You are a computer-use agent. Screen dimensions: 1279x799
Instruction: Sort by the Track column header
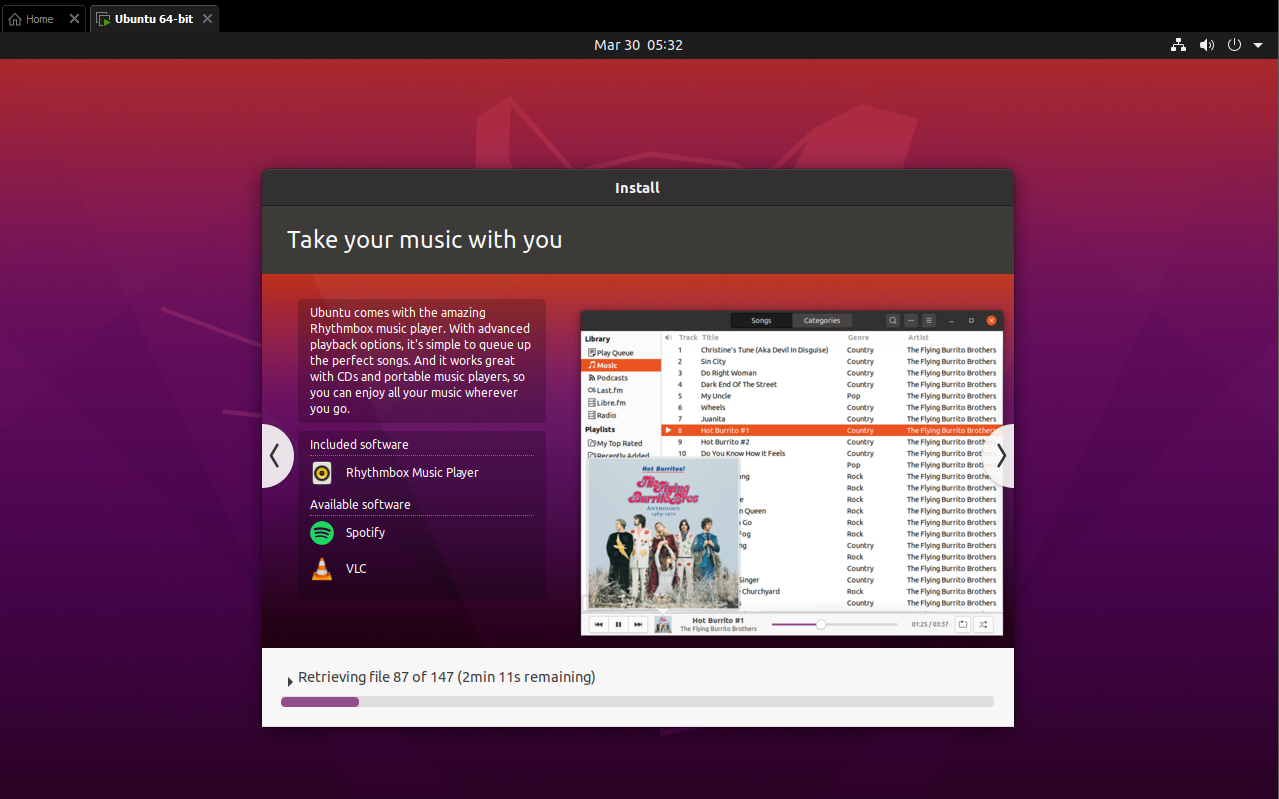(688, 338)
